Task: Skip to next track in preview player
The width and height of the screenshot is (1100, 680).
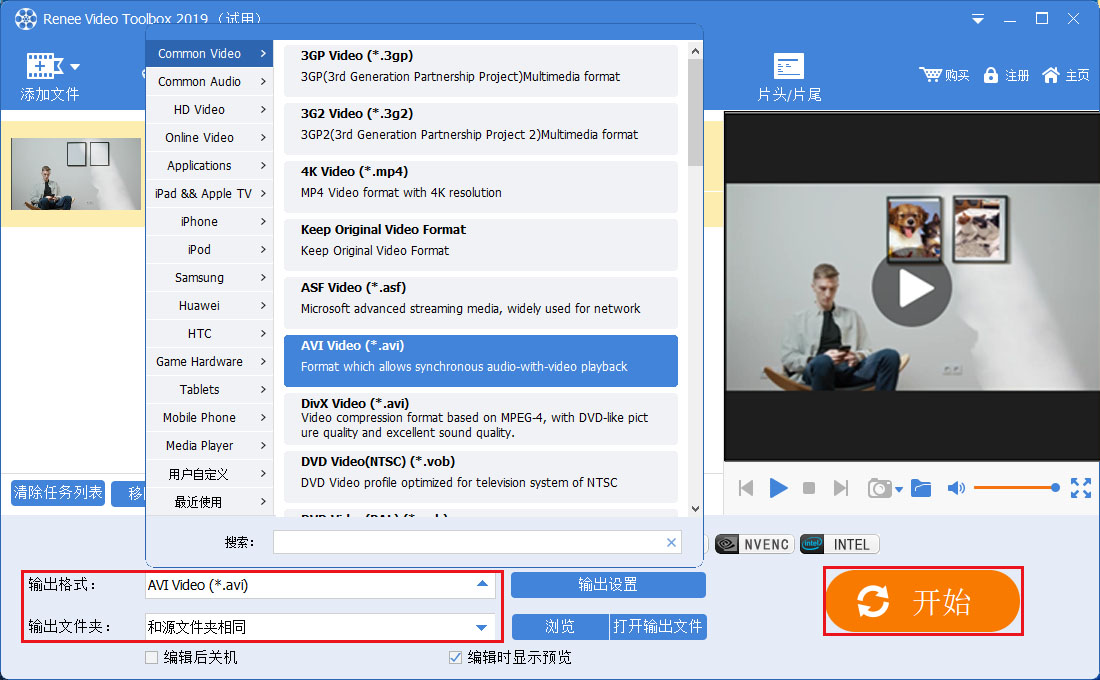Action: click(840, 488)
